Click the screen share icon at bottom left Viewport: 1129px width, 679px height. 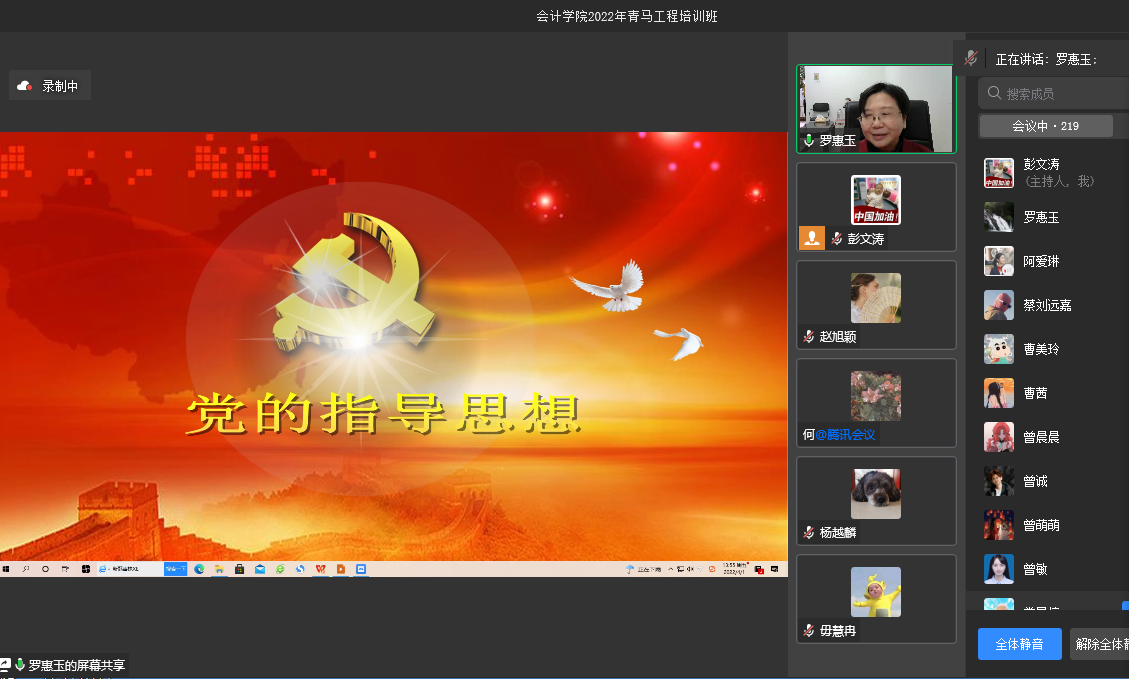(x=5, y=665)
